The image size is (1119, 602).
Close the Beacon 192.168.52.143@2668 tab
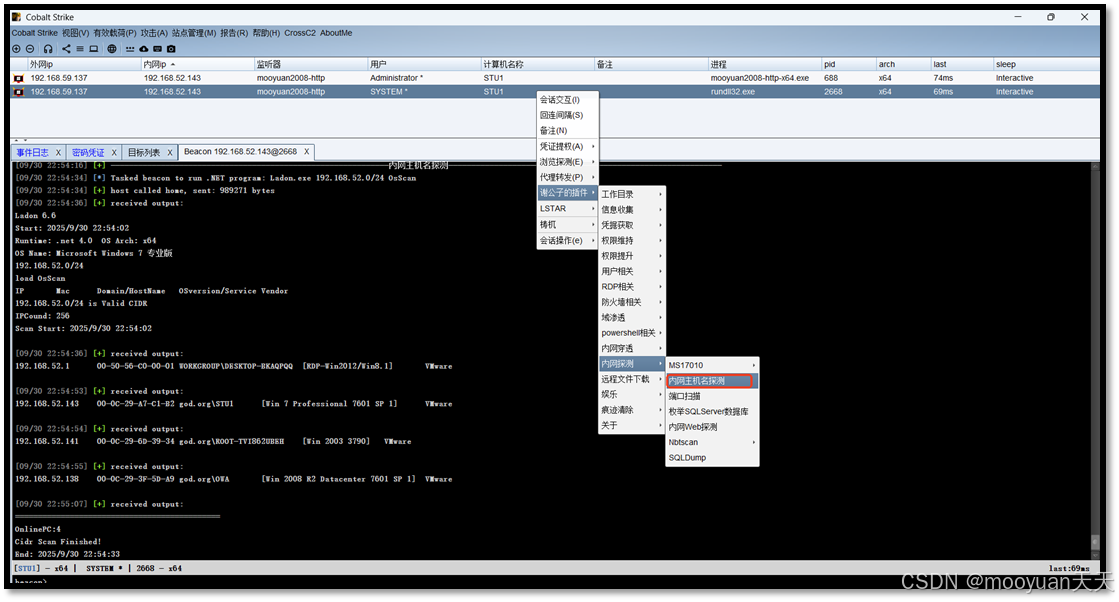click(x=307, y=152)
